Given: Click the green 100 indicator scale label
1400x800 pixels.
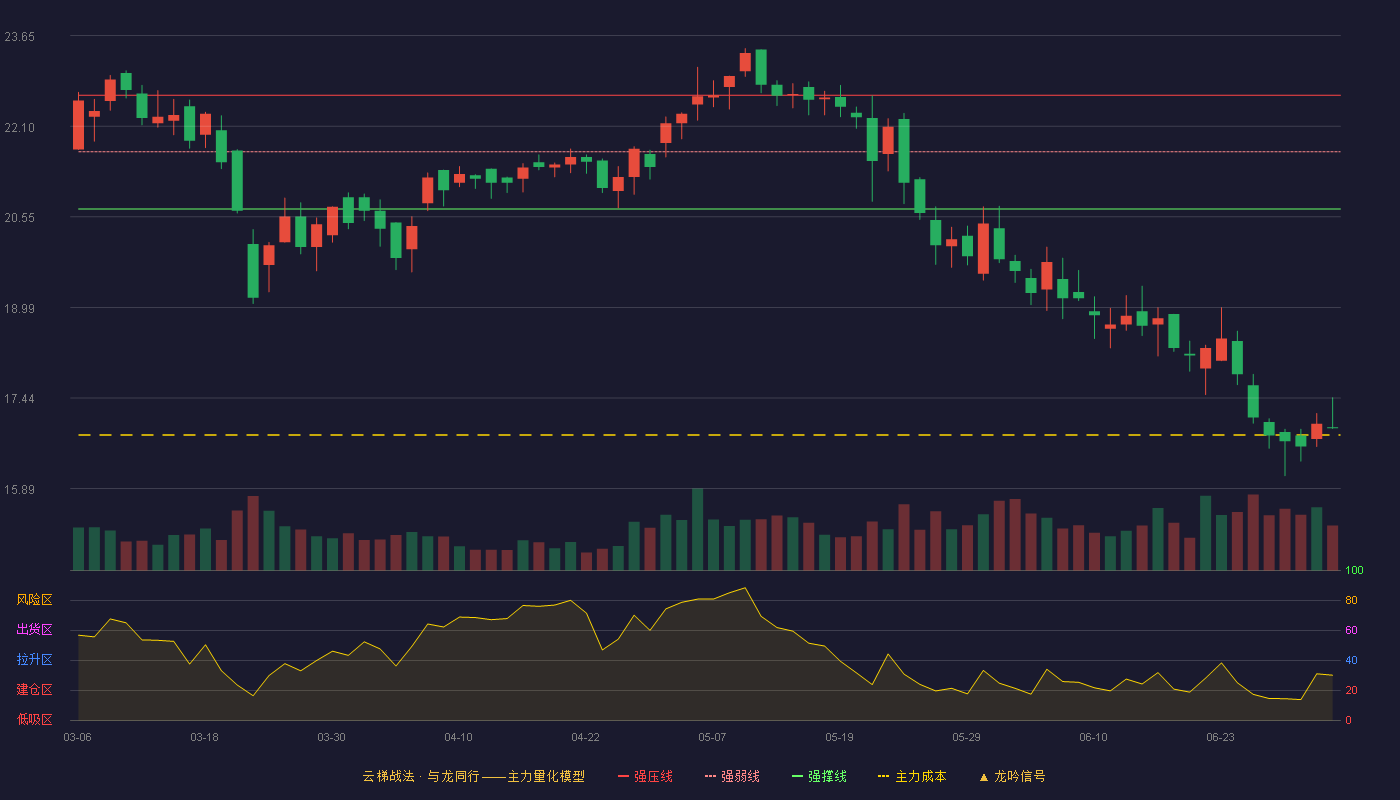Looking at the screenshot, I should 1354,571.
